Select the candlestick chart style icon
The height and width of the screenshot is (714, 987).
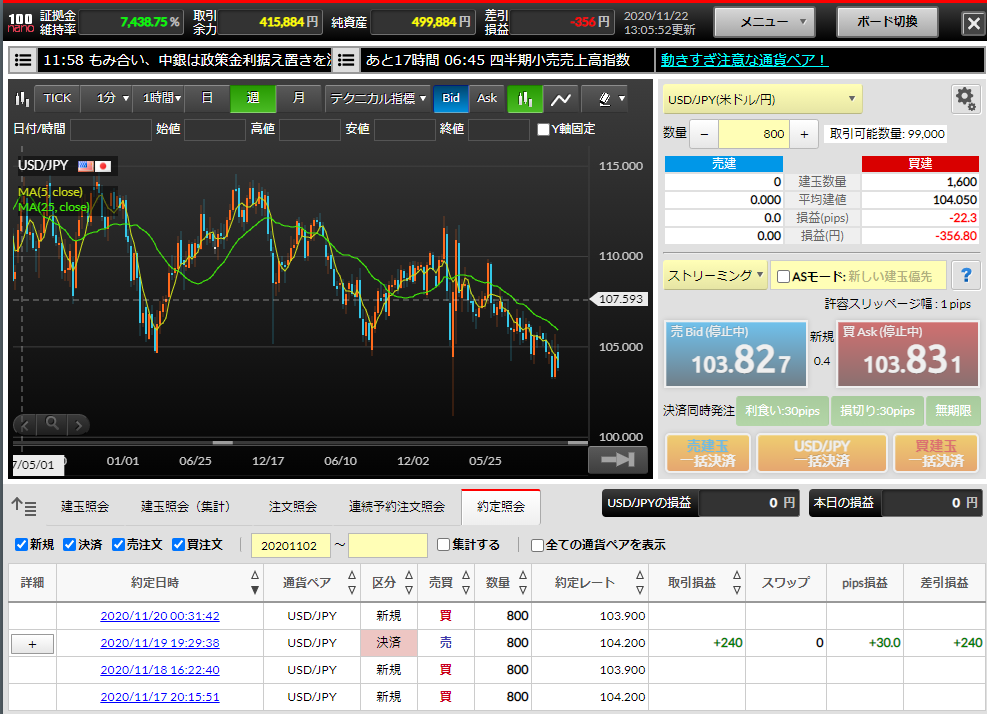[x=524, y=98]
